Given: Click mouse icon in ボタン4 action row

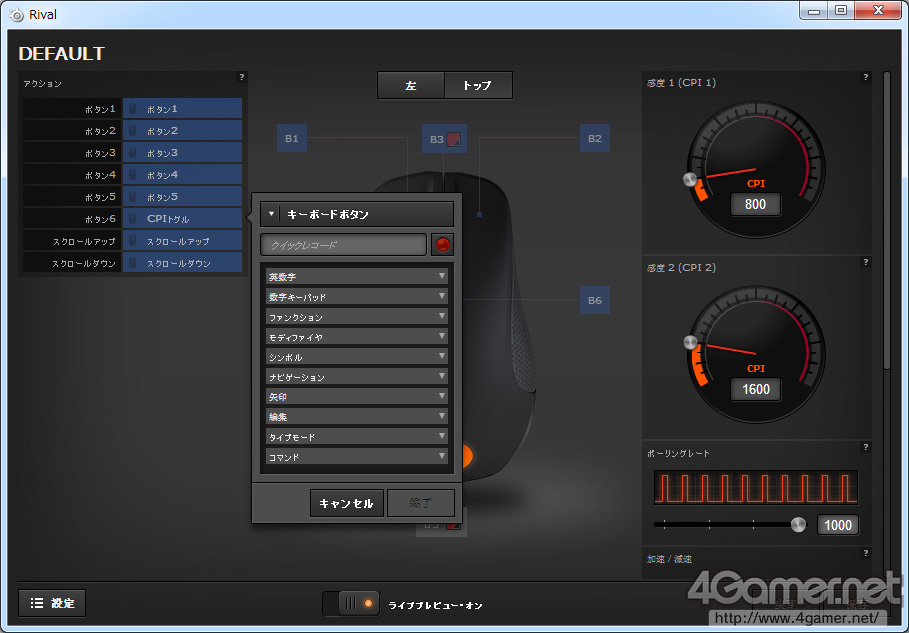Looking at the screenshot, I should (x=133, y=174).
